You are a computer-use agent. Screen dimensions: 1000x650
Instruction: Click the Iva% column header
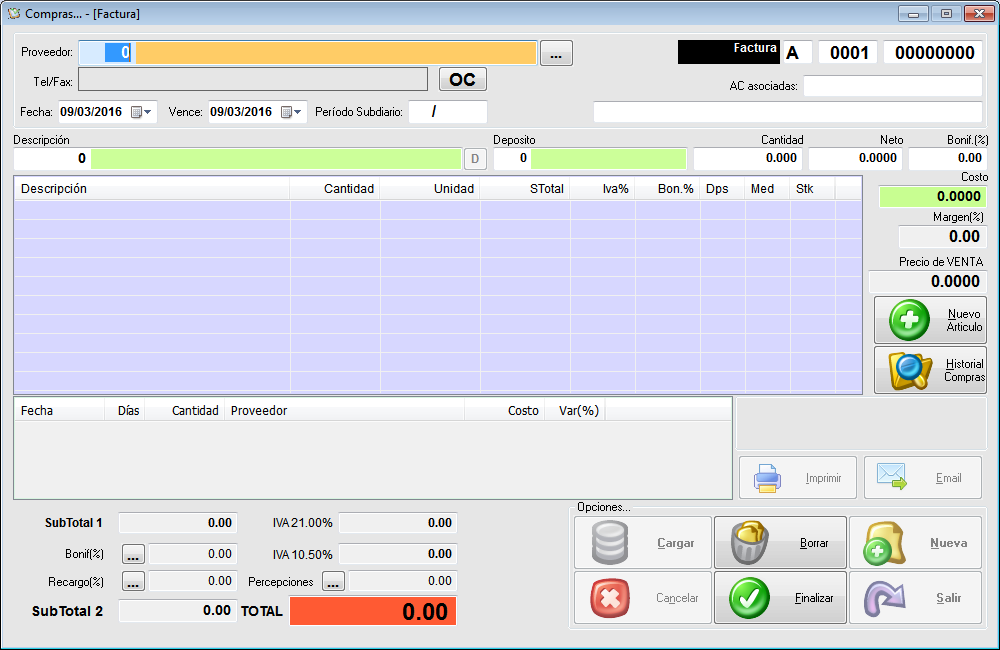pos(602,189)
